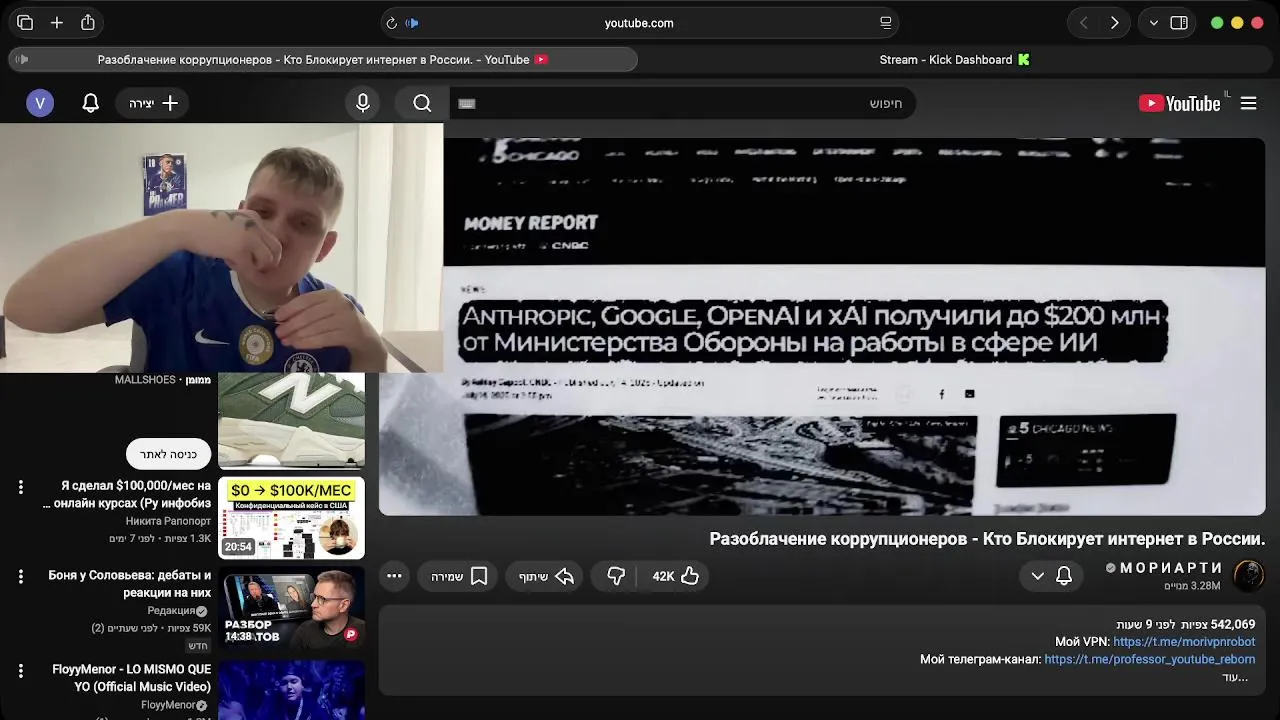Go forward with the right arrow
Image resolution: width=1280 pixels, height=720 pixels.
[x=1114, y=23]
